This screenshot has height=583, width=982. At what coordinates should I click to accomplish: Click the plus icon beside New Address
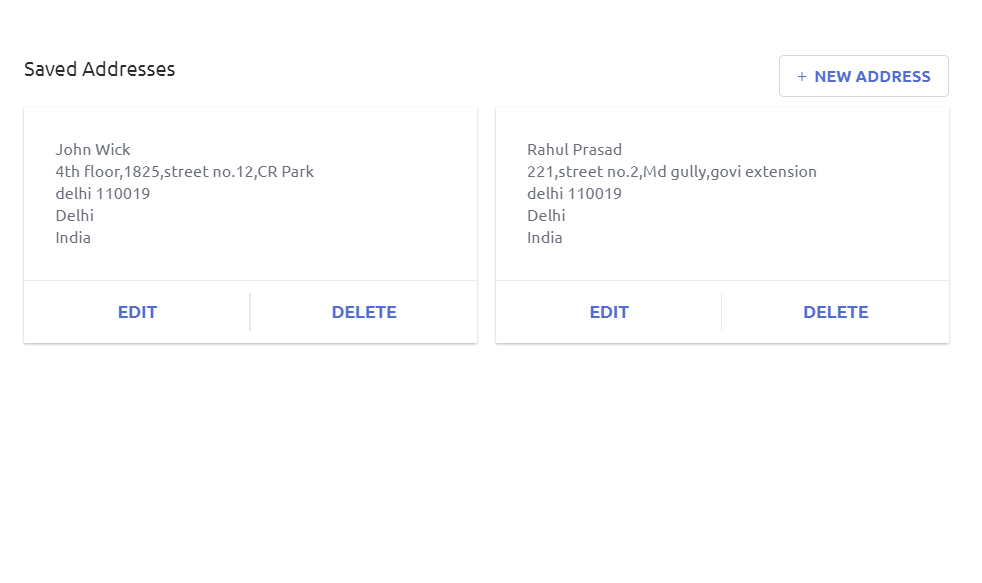pyautogui.click(x=801, y=77)
